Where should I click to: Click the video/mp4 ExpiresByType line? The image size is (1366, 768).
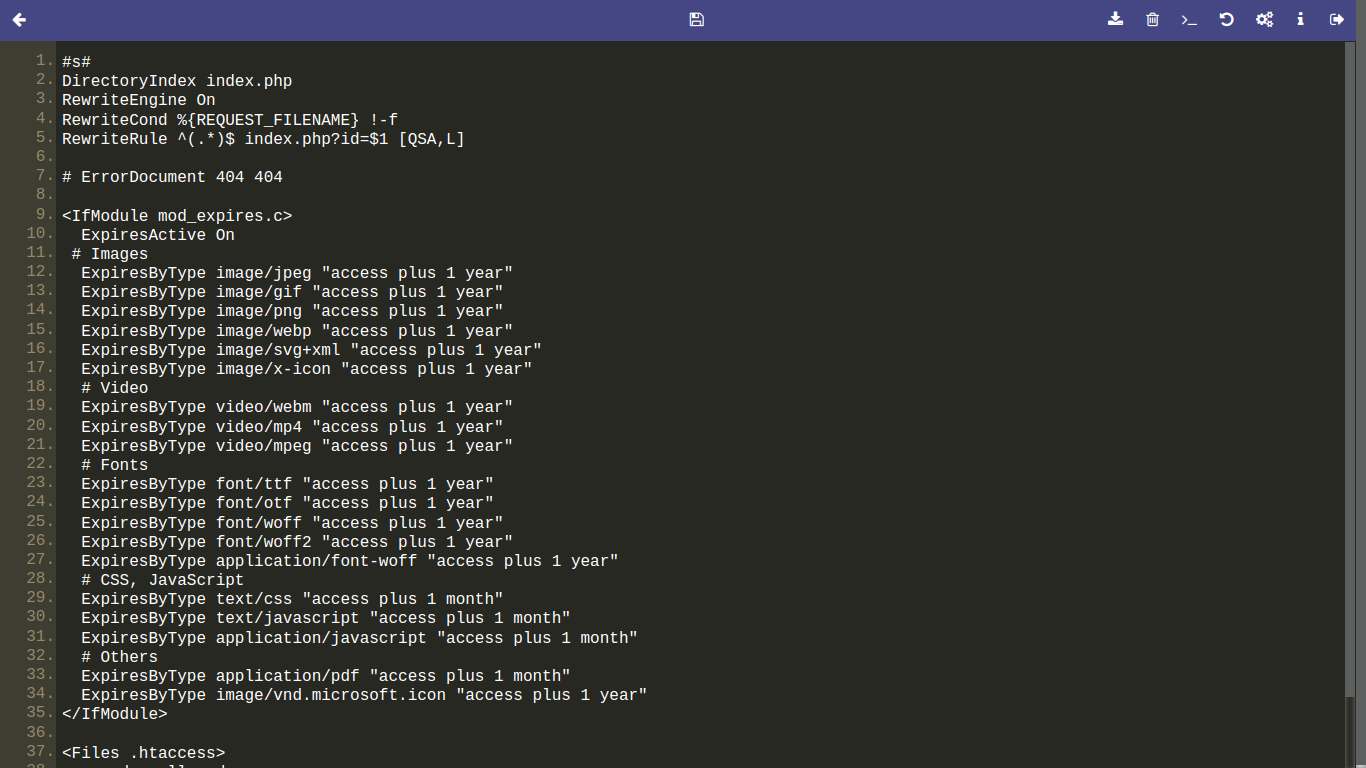click(292, 427)
